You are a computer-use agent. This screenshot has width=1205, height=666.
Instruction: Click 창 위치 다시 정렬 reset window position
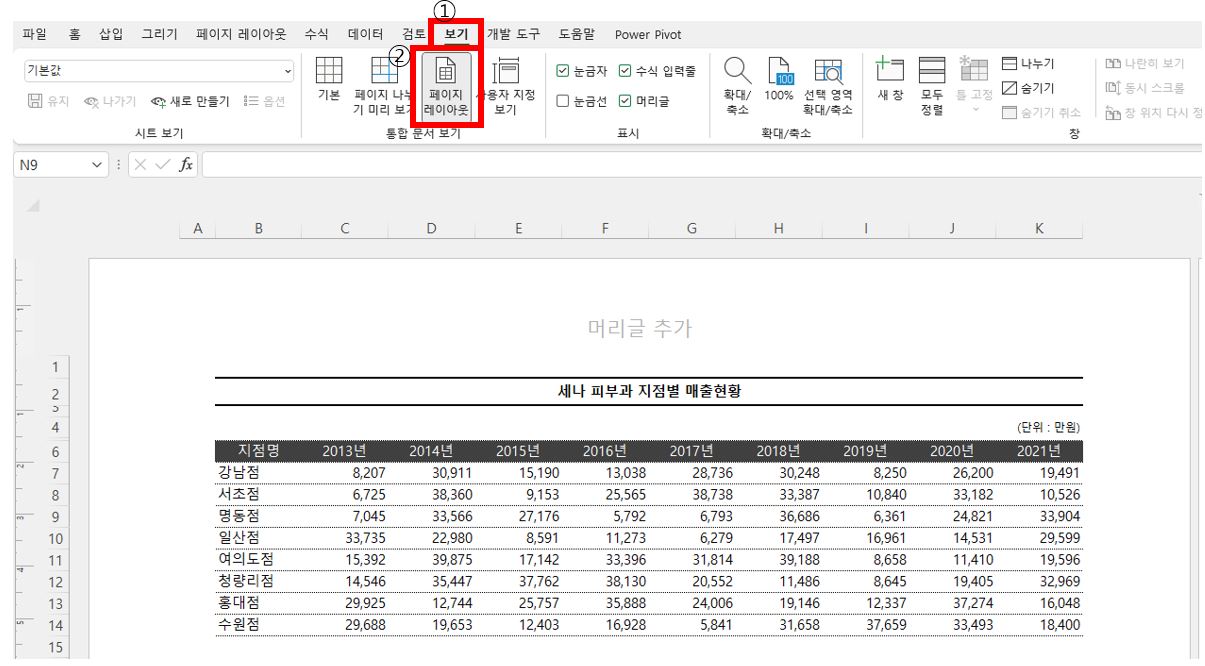pos(1154,112)
